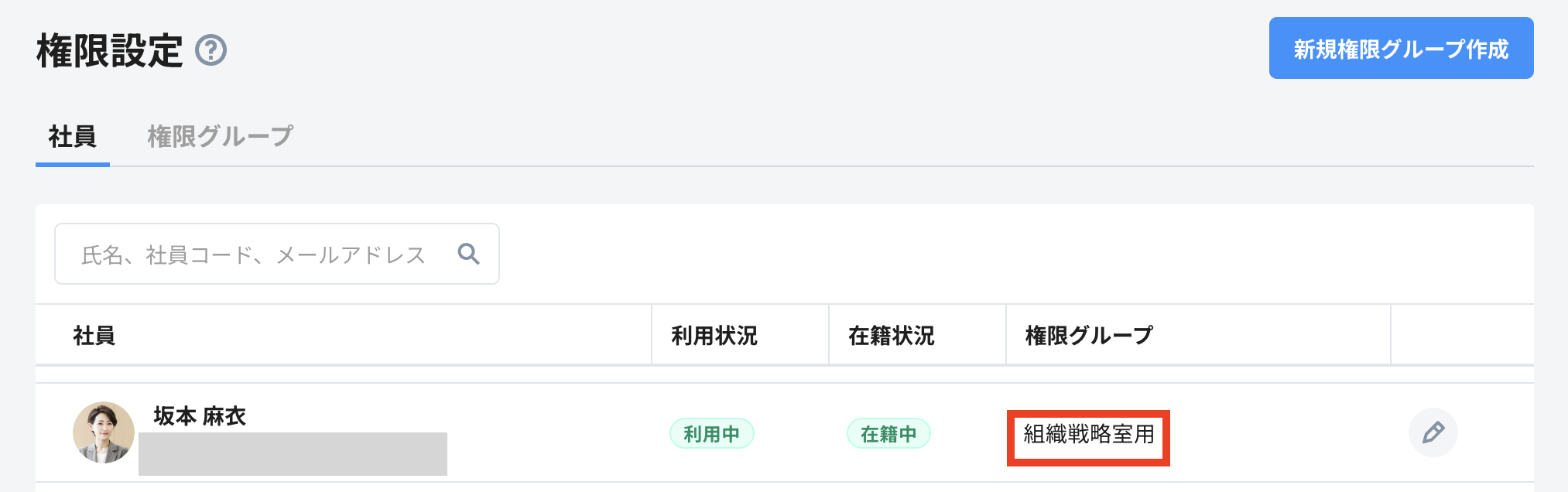
Task: Click the 権限グループ column header
Action: [1089, 336]
